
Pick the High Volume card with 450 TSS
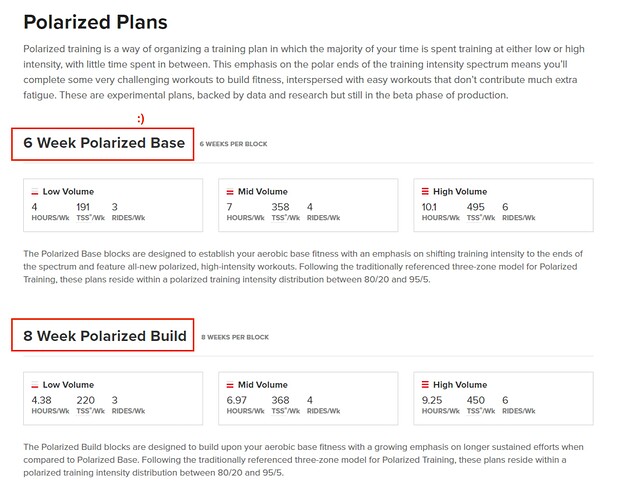tap(503, 398)
